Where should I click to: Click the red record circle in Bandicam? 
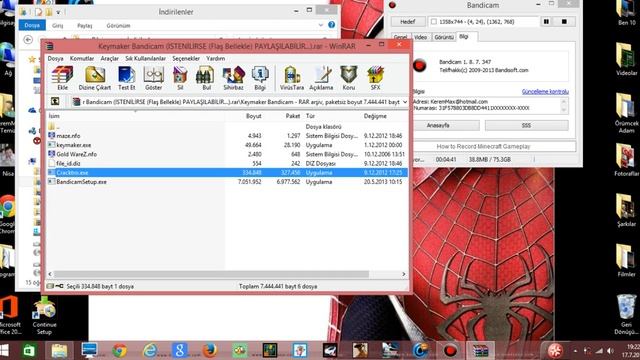pyautogui.click(x=420, y=65)
